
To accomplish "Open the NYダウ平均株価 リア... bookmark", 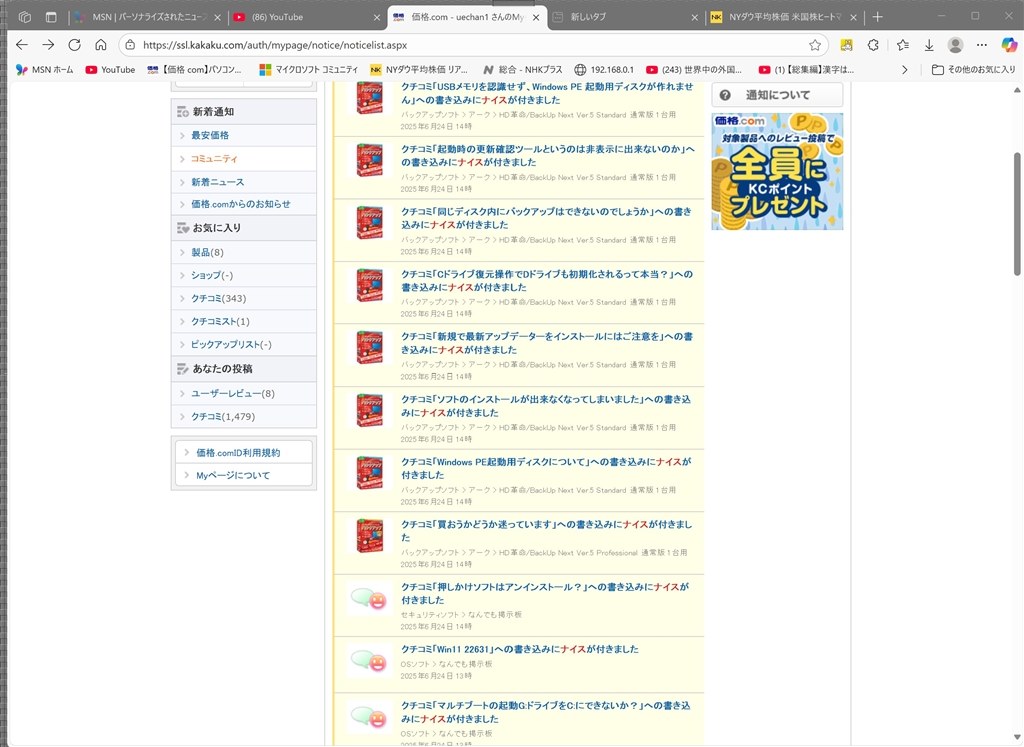I will (x=419, y=69).
